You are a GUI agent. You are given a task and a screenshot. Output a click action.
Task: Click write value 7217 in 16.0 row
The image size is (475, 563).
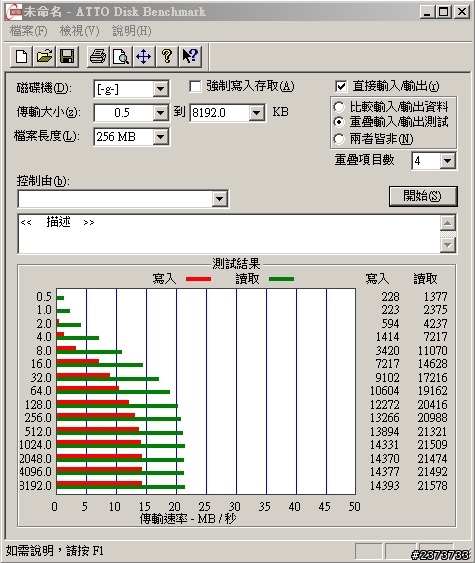point(387,364)
